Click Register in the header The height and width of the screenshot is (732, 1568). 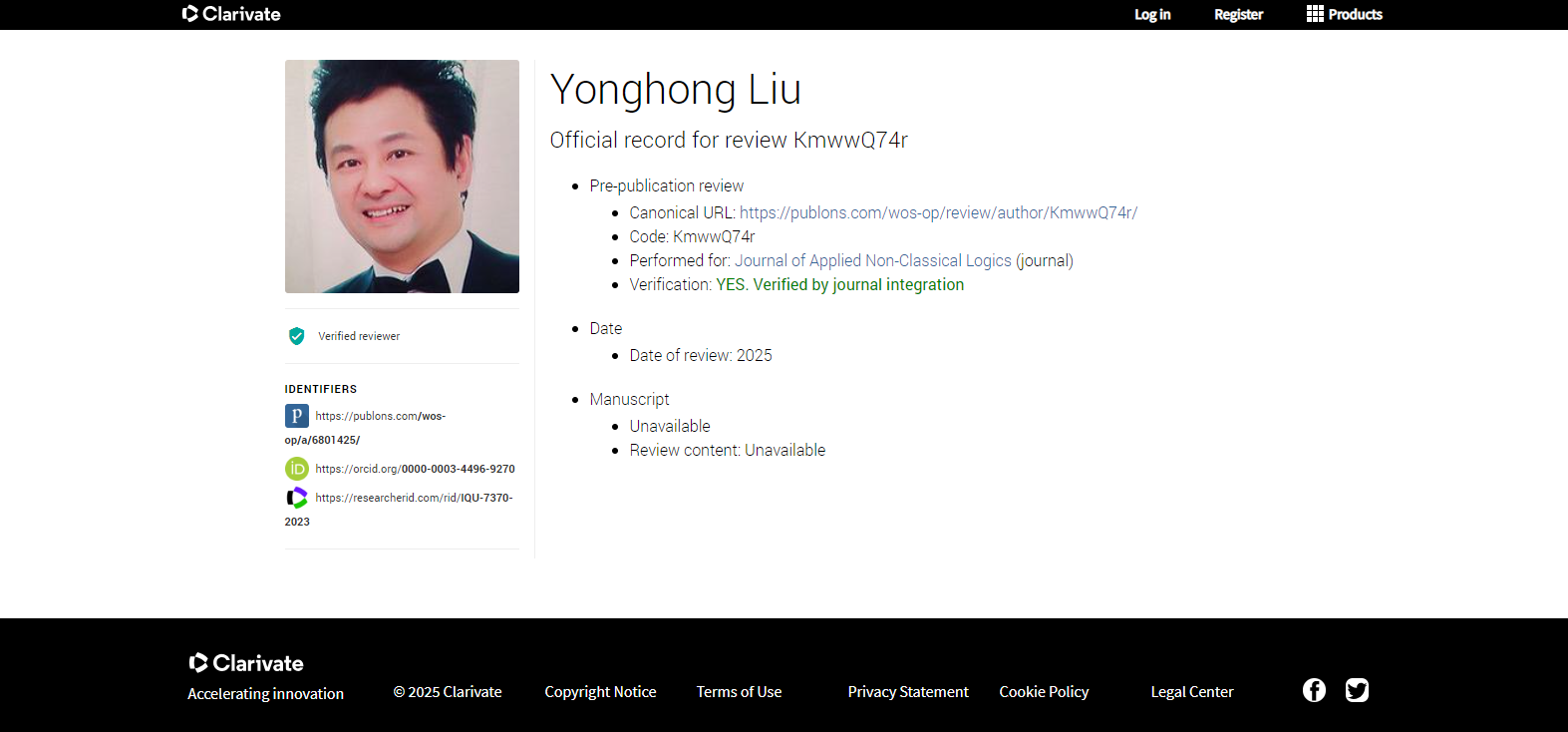[x=1238, y=14]
